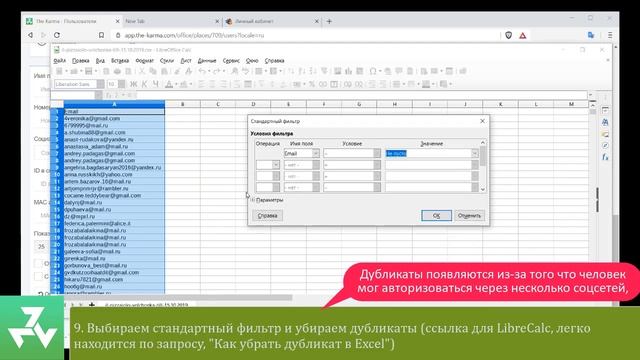Expand the formula bar arrow
The image size is (640, 360).
(591, 95)
